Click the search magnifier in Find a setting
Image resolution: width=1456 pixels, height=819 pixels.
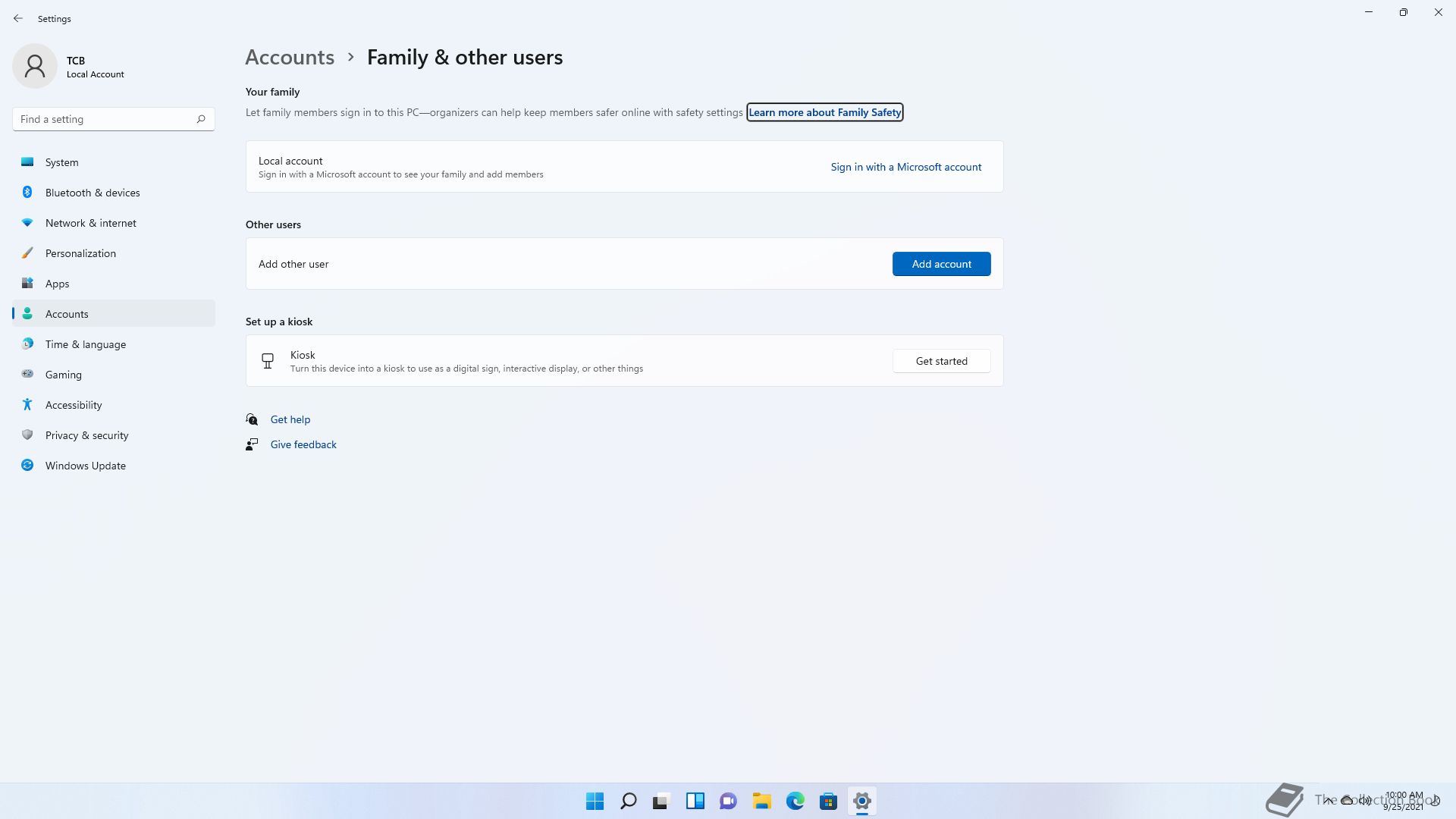[x=201, y=119]
